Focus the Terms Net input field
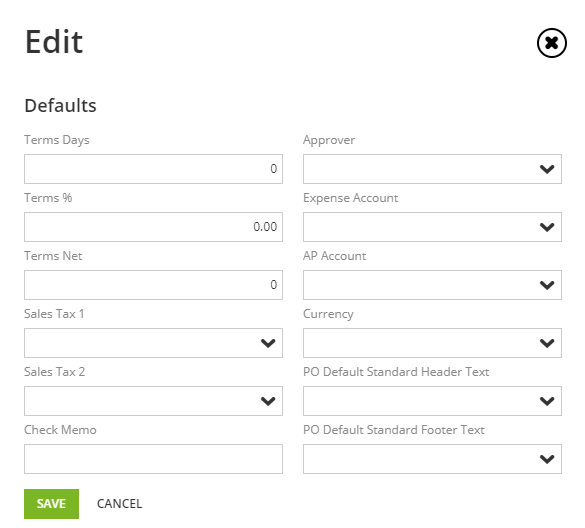The image size is (585, 528). tap(153, 285)
